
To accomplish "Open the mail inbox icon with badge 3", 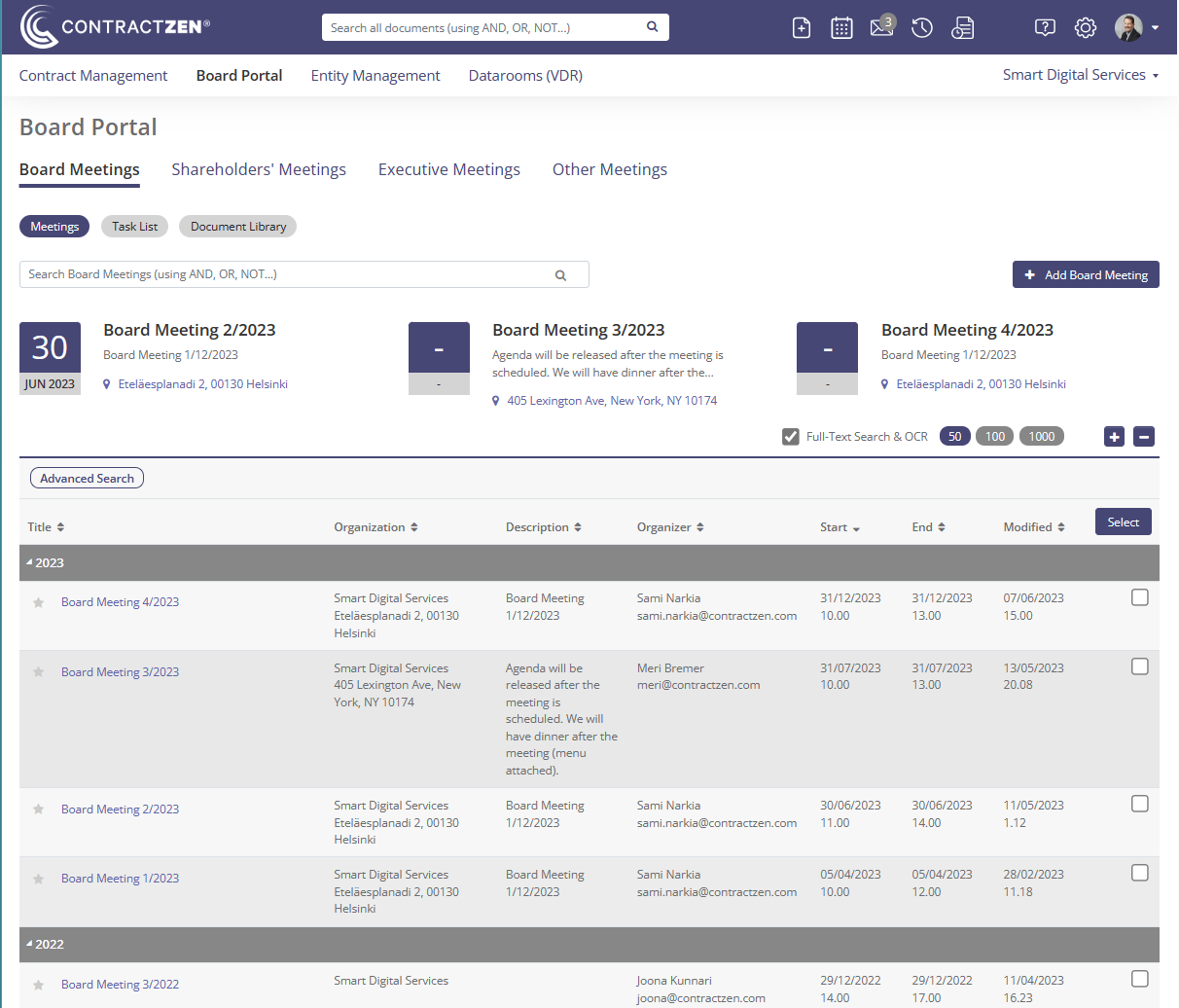I will [882, 26].
